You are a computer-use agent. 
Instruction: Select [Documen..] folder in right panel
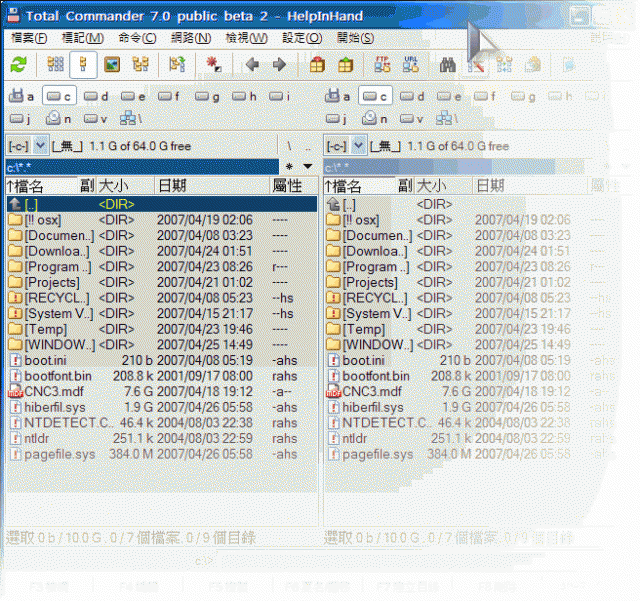coord(471,236)
